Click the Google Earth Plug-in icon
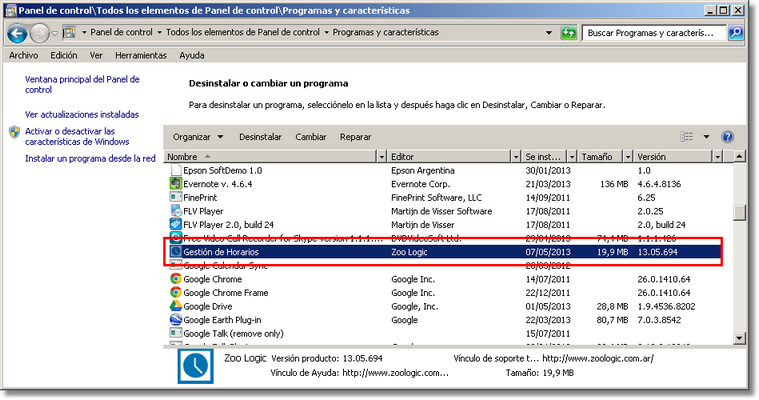 pos(175,320)
